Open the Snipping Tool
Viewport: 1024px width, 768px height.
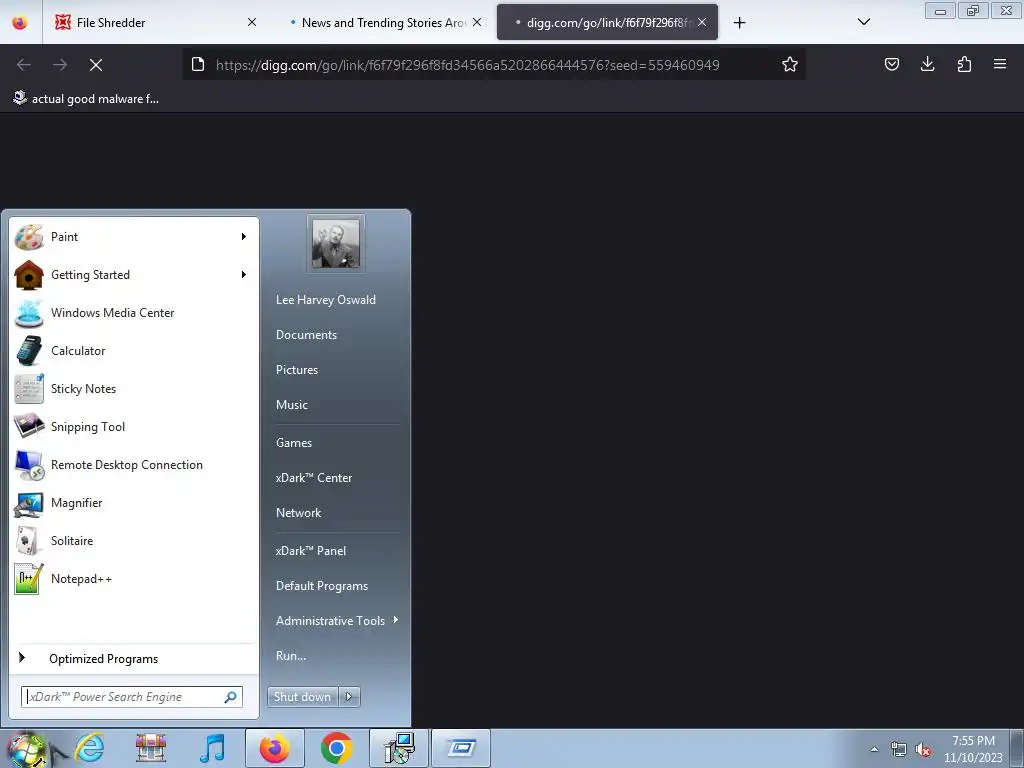pyautogui.click(x=134, y=426)
